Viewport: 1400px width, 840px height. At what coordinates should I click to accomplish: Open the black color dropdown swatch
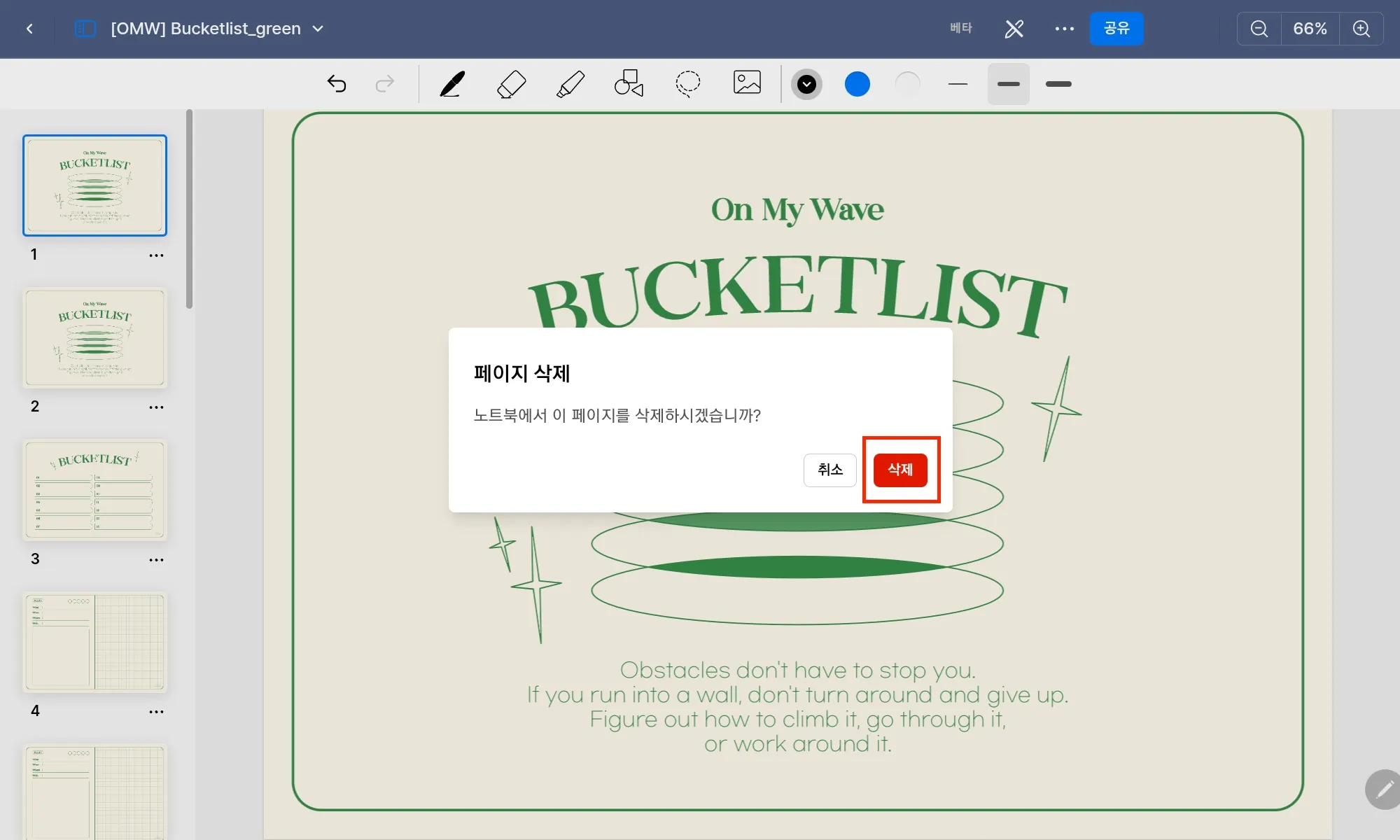806,85
